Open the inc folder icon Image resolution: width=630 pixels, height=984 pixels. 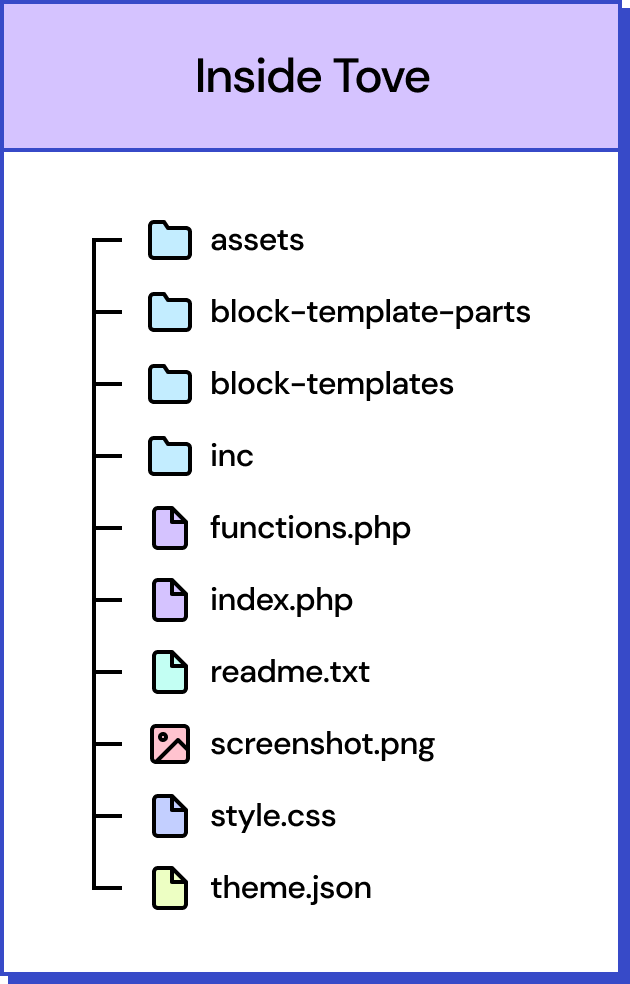pos(170,456)
